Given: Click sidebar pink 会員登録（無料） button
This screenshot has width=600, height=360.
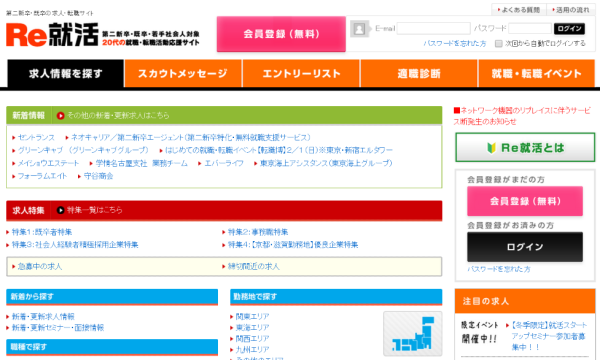Looking at the screenshot, I should click(525, 201).
